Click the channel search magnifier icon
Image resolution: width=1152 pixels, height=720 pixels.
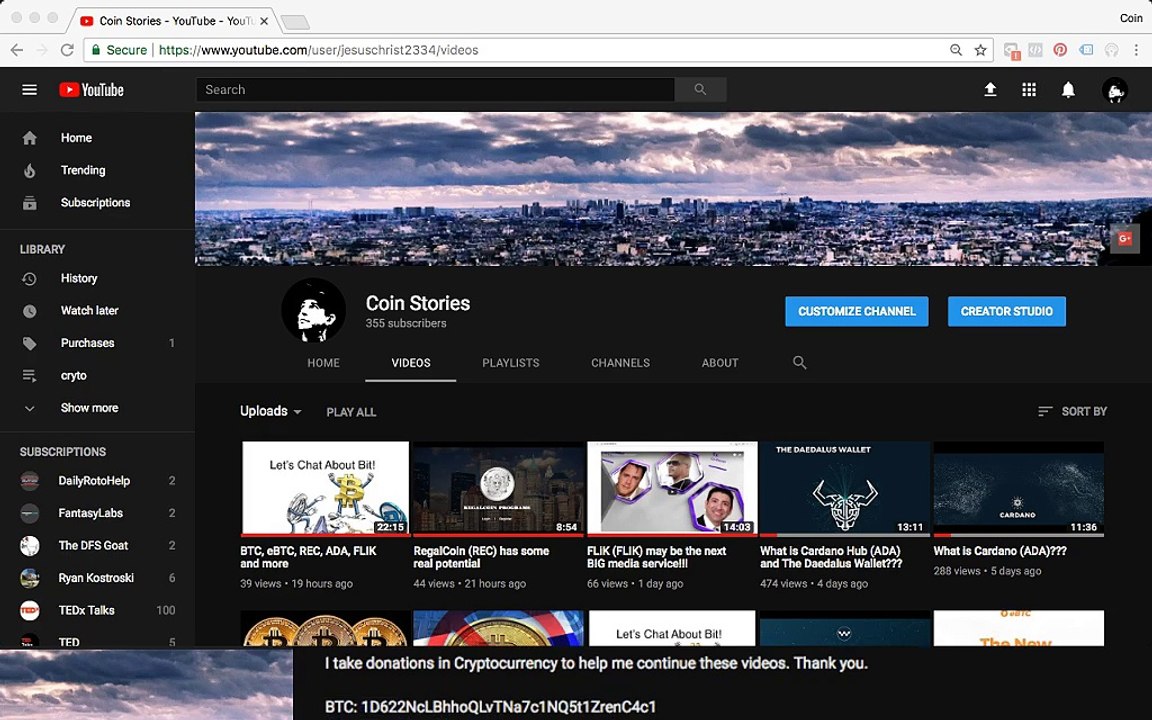pyautogui.click(x=799, y=362)
